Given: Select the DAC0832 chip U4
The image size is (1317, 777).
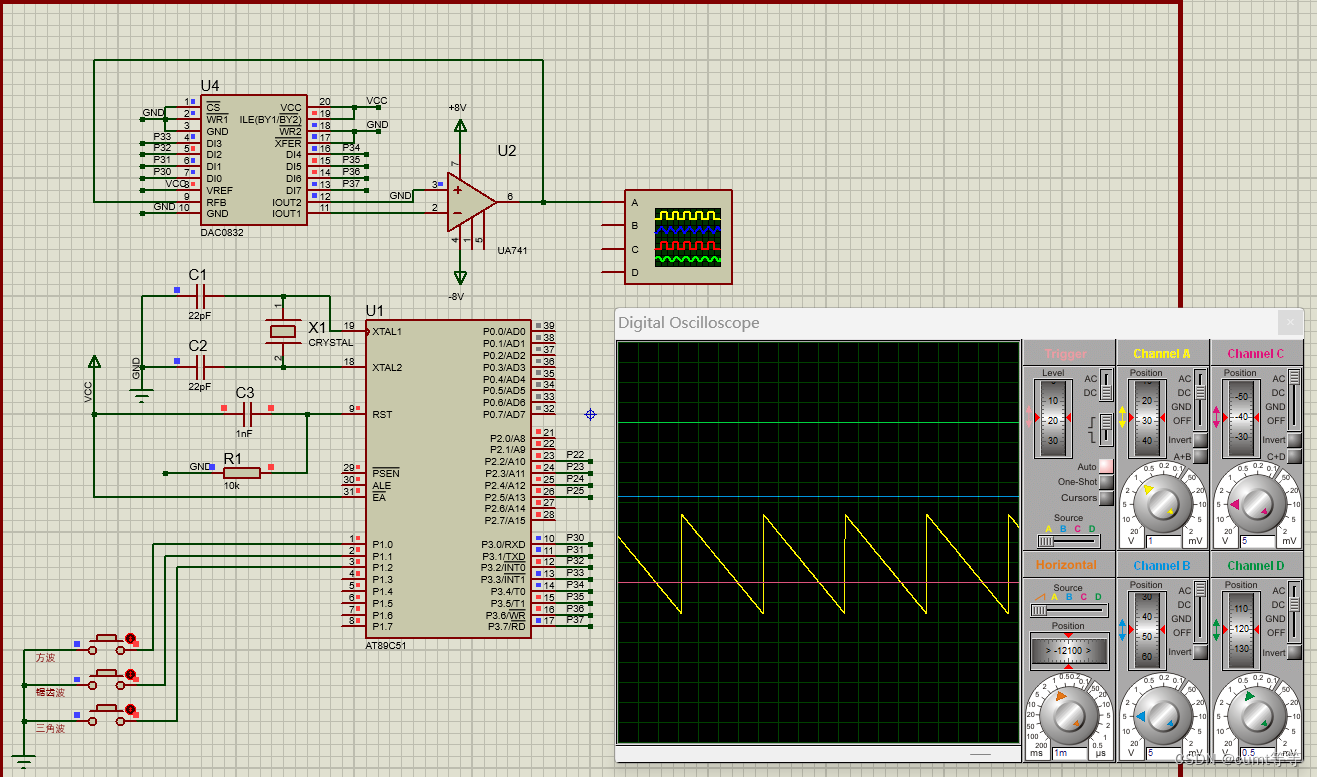Looking at the screenshot, I should 253,159.
